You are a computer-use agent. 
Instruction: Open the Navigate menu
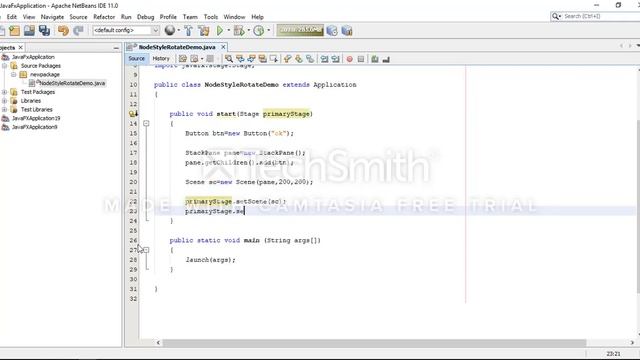tap(52, 17)
